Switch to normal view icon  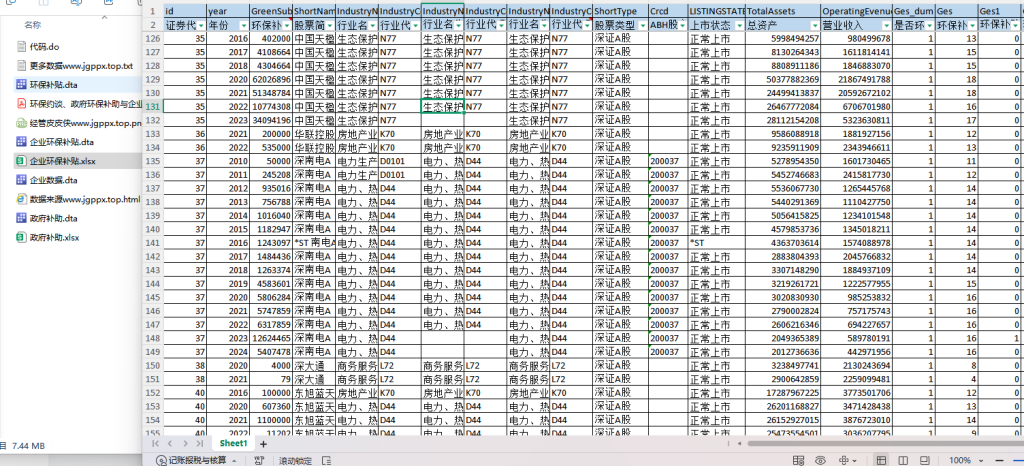(x=880, y=460)
